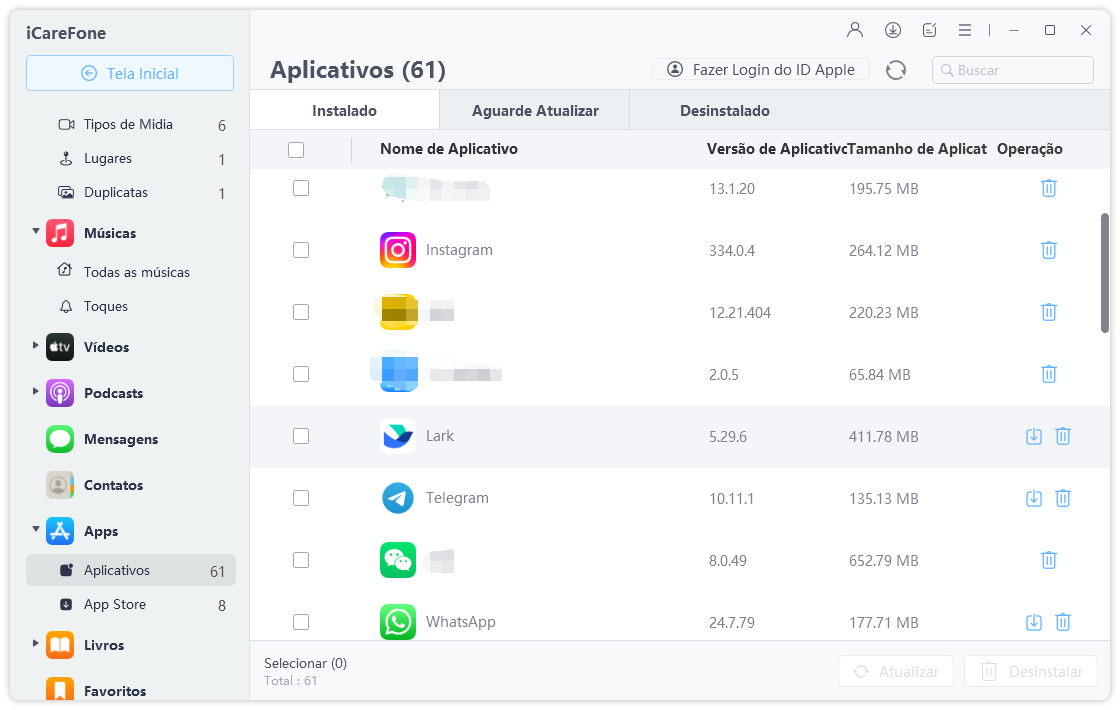1120x710 pixels.
Task: Click the export icon for WhatsApp
Action: (x=1034, y=622)
